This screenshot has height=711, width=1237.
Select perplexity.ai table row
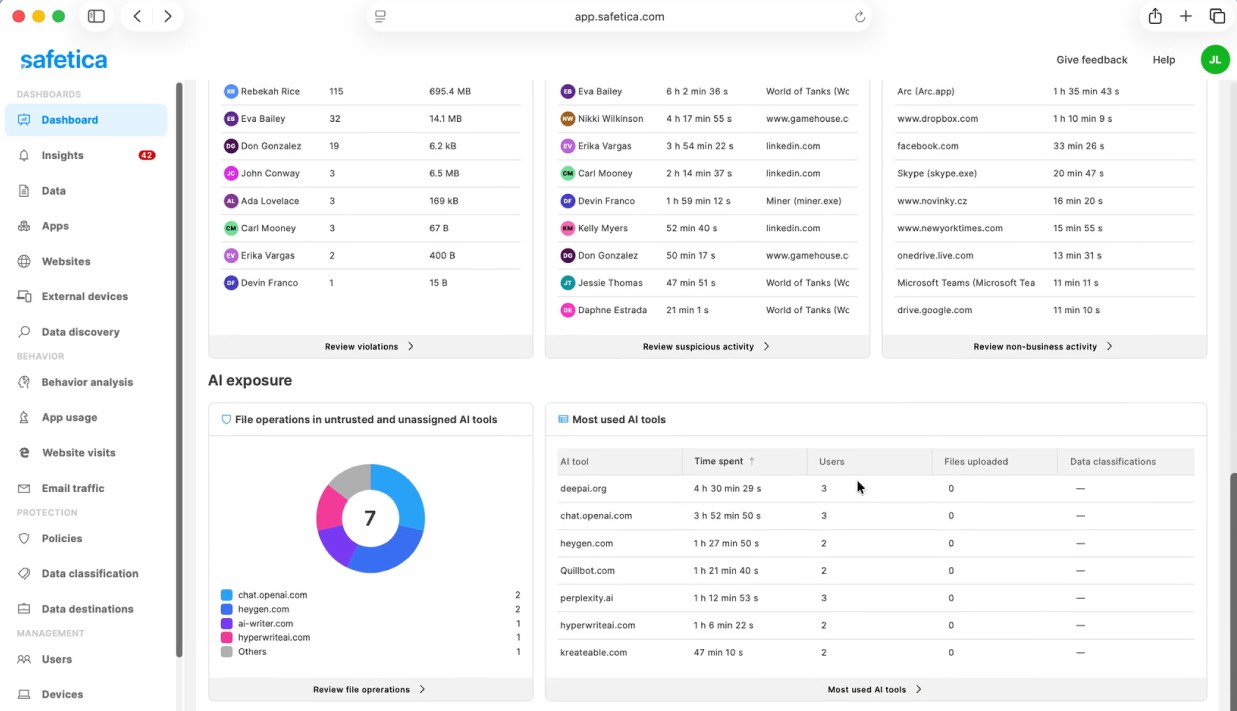click(x=876, y=598)
